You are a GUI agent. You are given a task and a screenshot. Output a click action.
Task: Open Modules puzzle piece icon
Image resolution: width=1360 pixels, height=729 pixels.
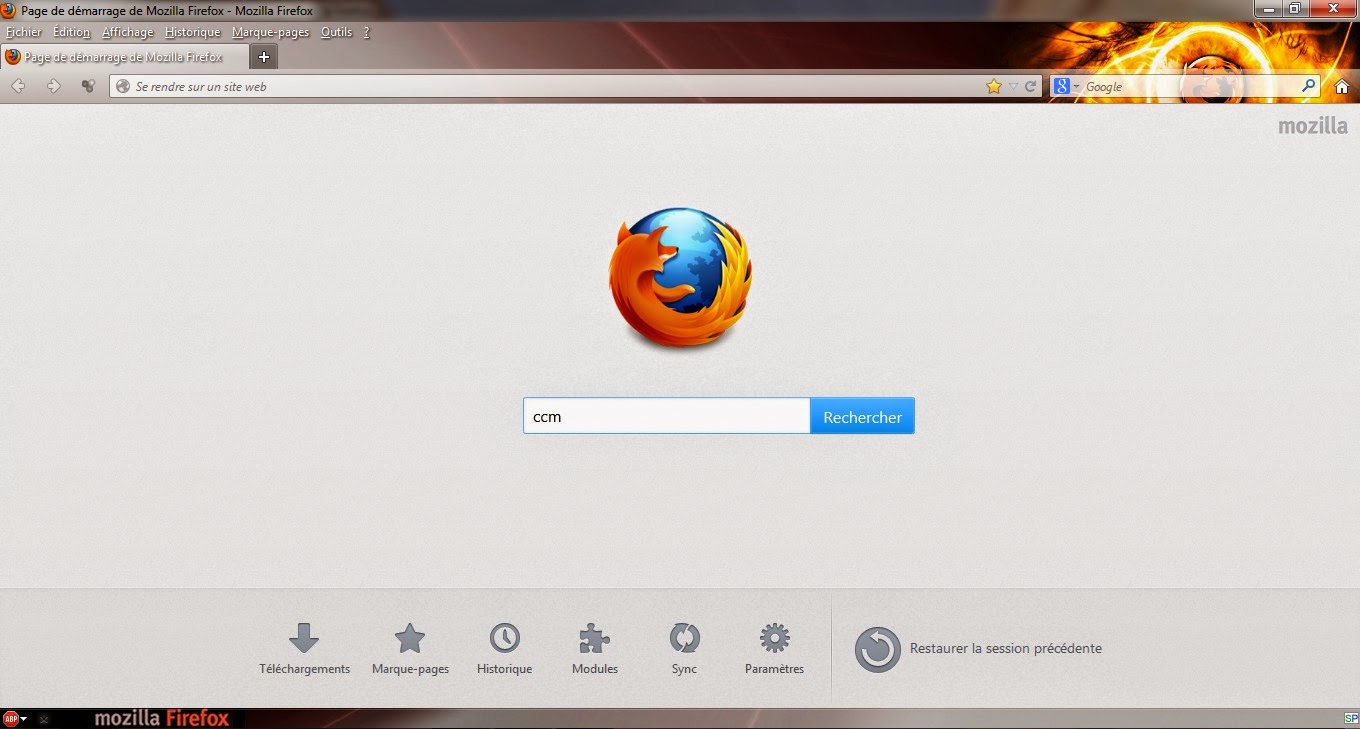coord(595,649)
